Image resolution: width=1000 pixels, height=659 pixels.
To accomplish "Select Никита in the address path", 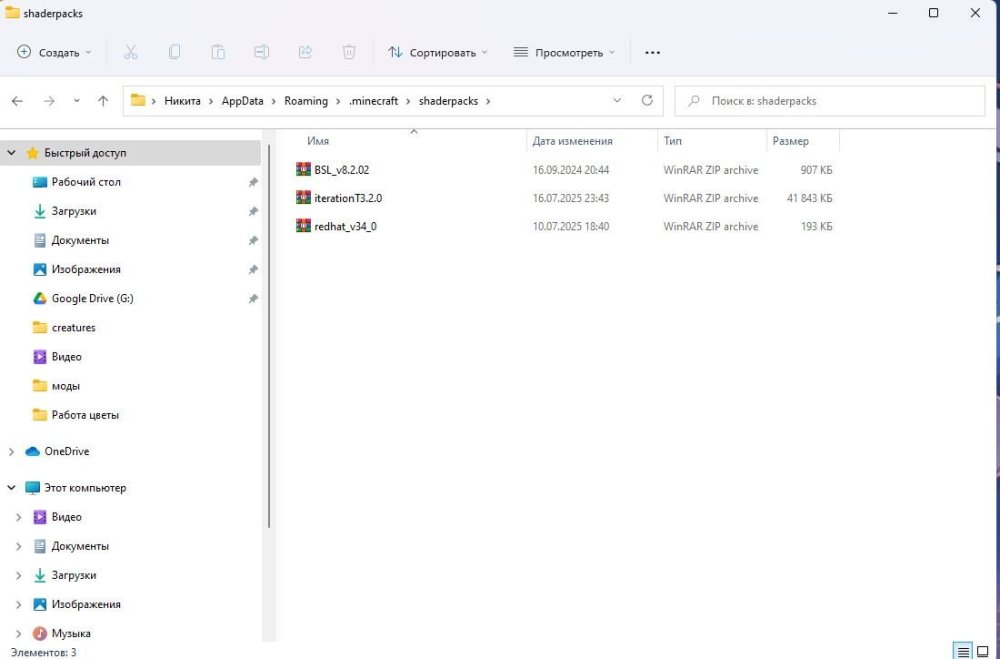I will 182,101.
